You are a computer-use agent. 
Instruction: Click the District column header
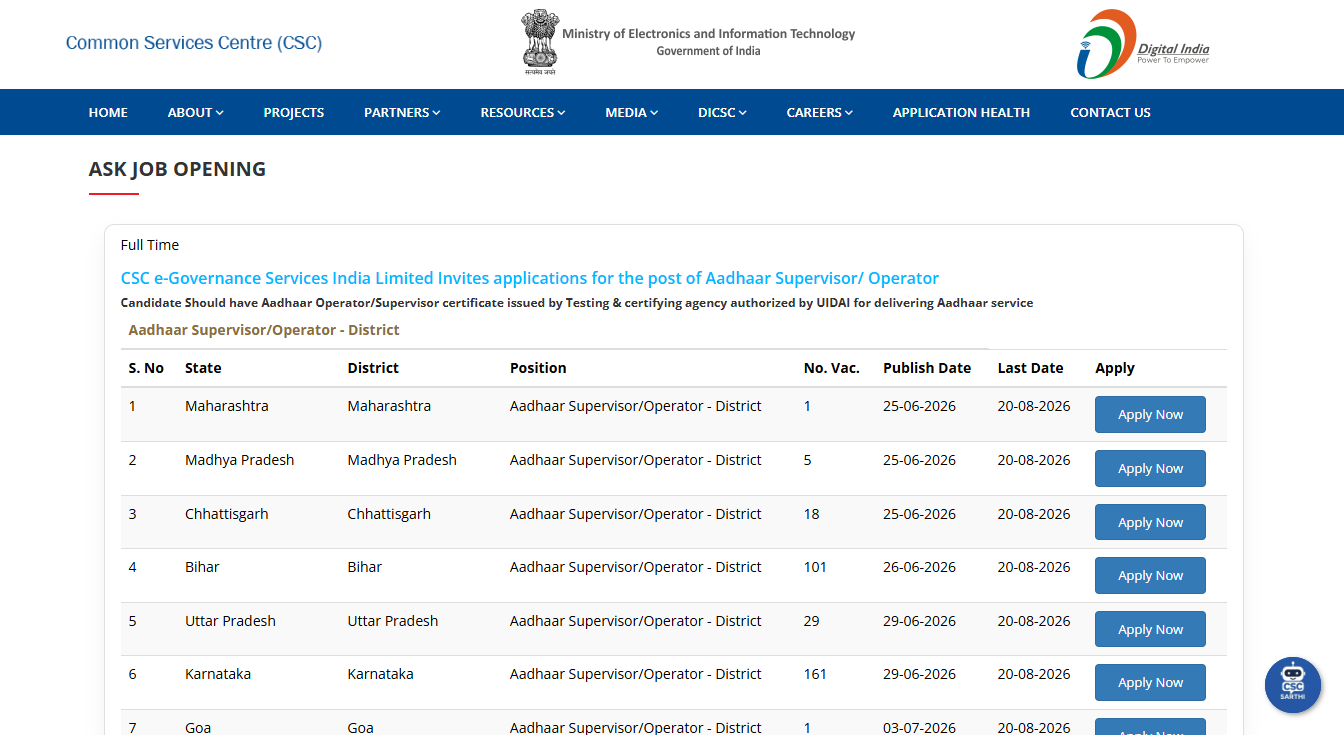[x=373, y=368]
